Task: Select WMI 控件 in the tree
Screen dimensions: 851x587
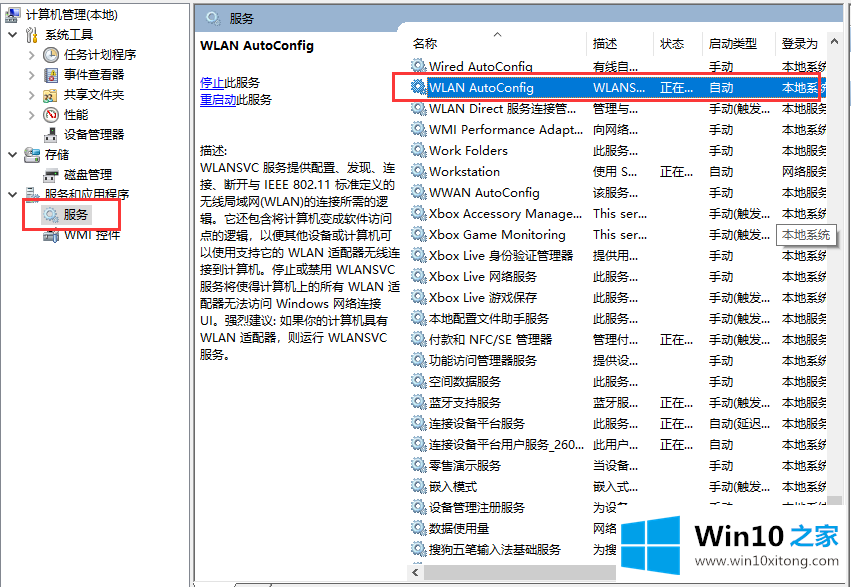Action: coord(92,235)
